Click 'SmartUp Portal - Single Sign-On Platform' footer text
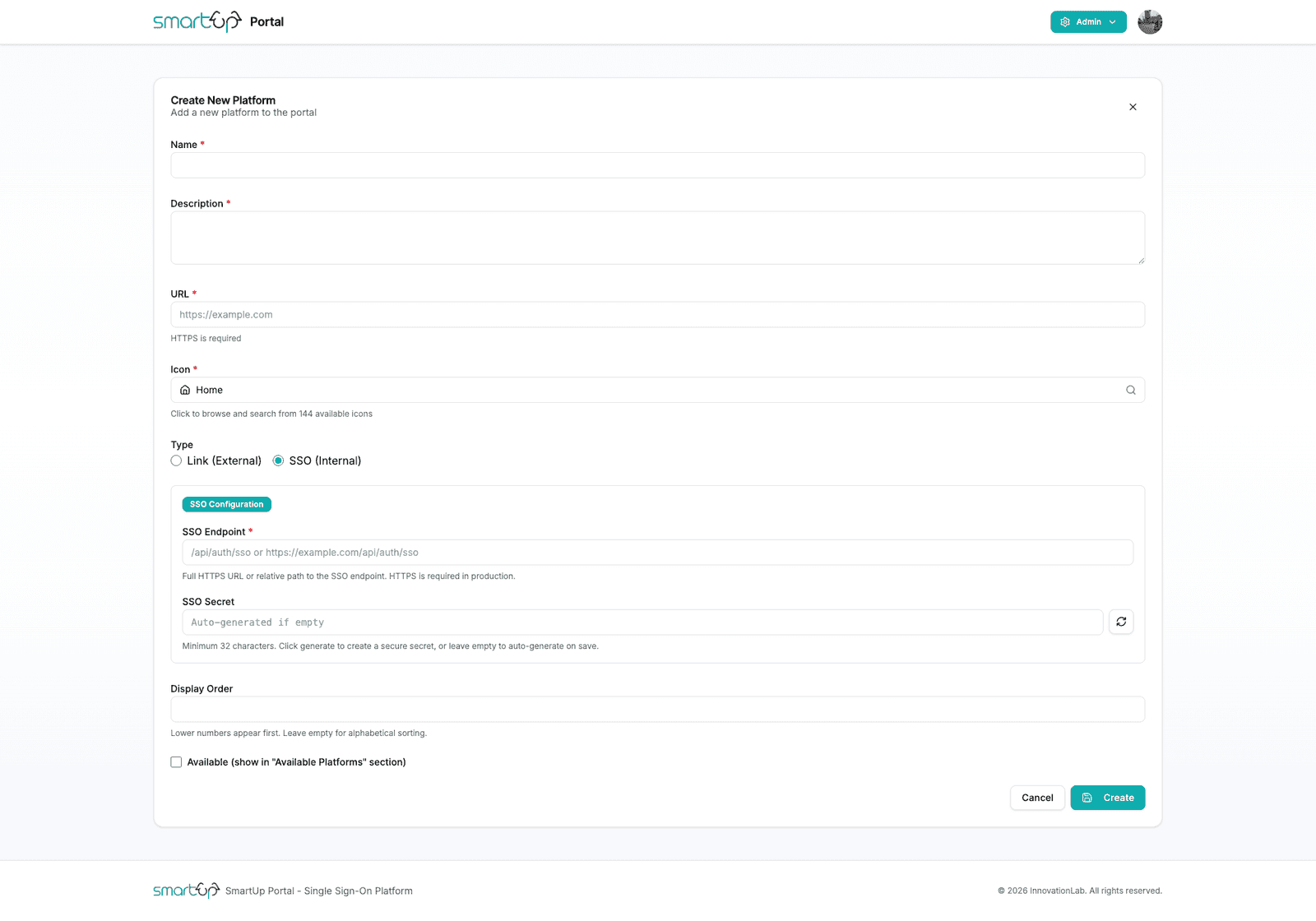Image resolution: width=1316 pixels, height=921 pixels. pyautogui.click(x=319, y=891)
